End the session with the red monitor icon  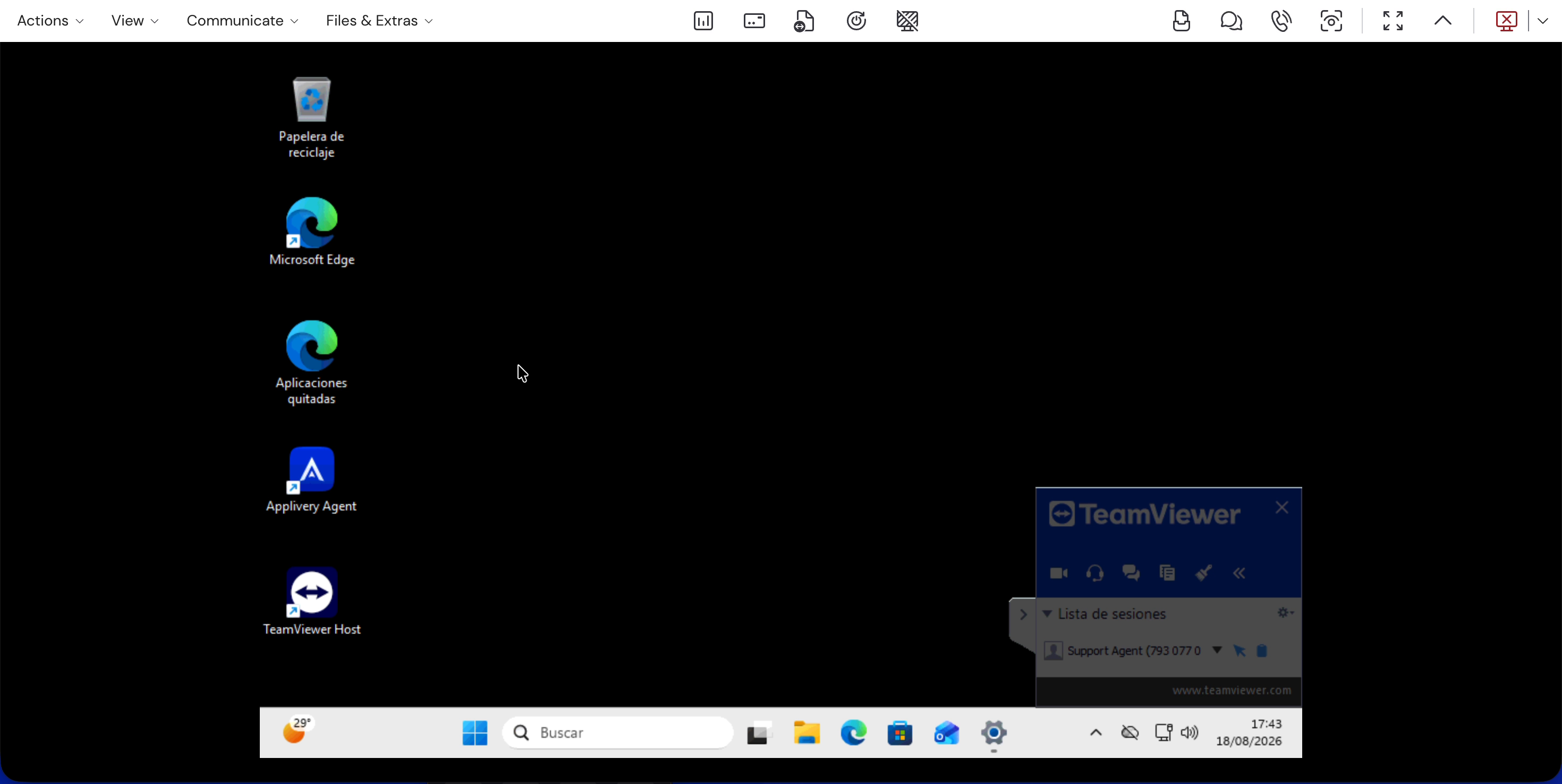click(x=1506, y=21)
